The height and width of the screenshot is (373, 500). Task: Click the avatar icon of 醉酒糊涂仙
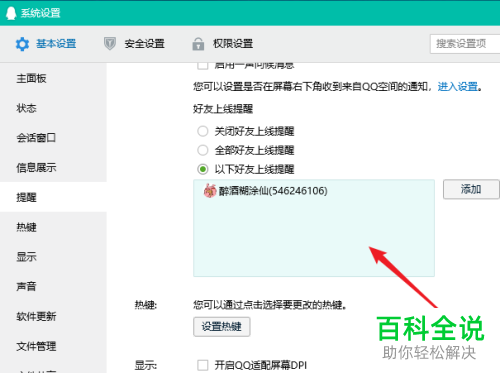coord(210,191)
